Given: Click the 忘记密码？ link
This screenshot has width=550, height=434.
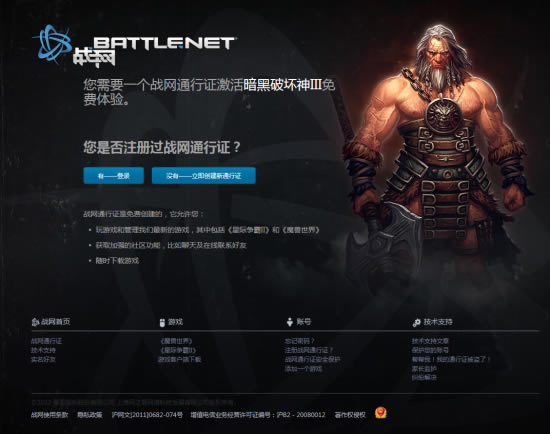Looking at the screenshot, I should (300, 341).
